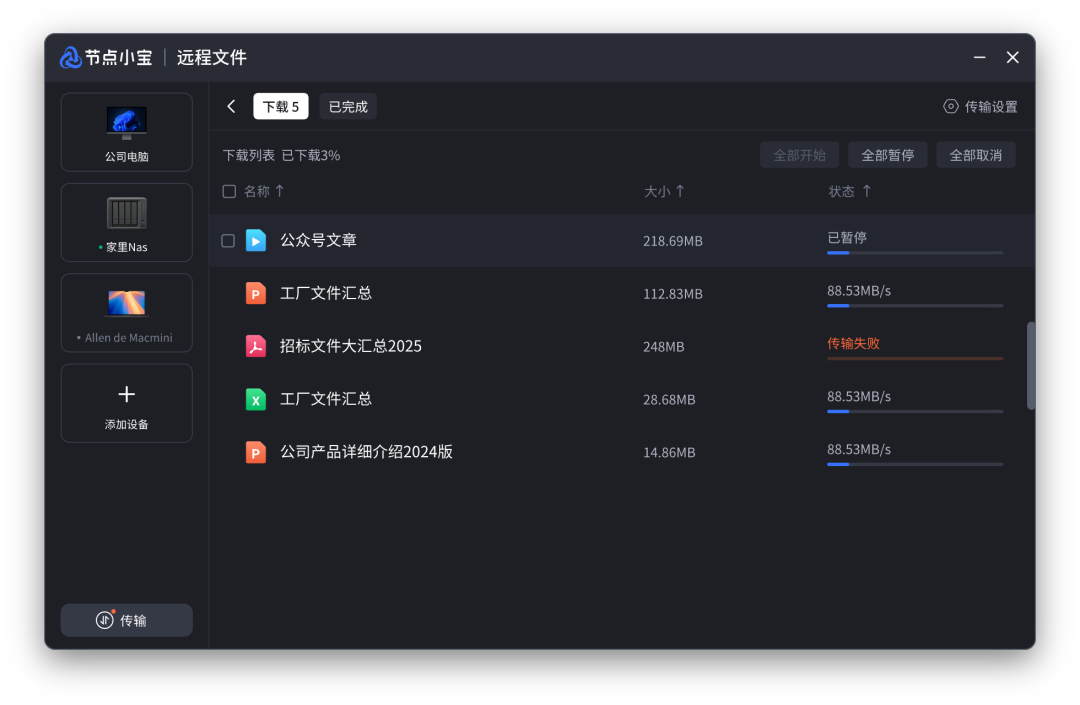Click the 添加设备 plus icon
The image size is (1080, 705).
[126, 393]
